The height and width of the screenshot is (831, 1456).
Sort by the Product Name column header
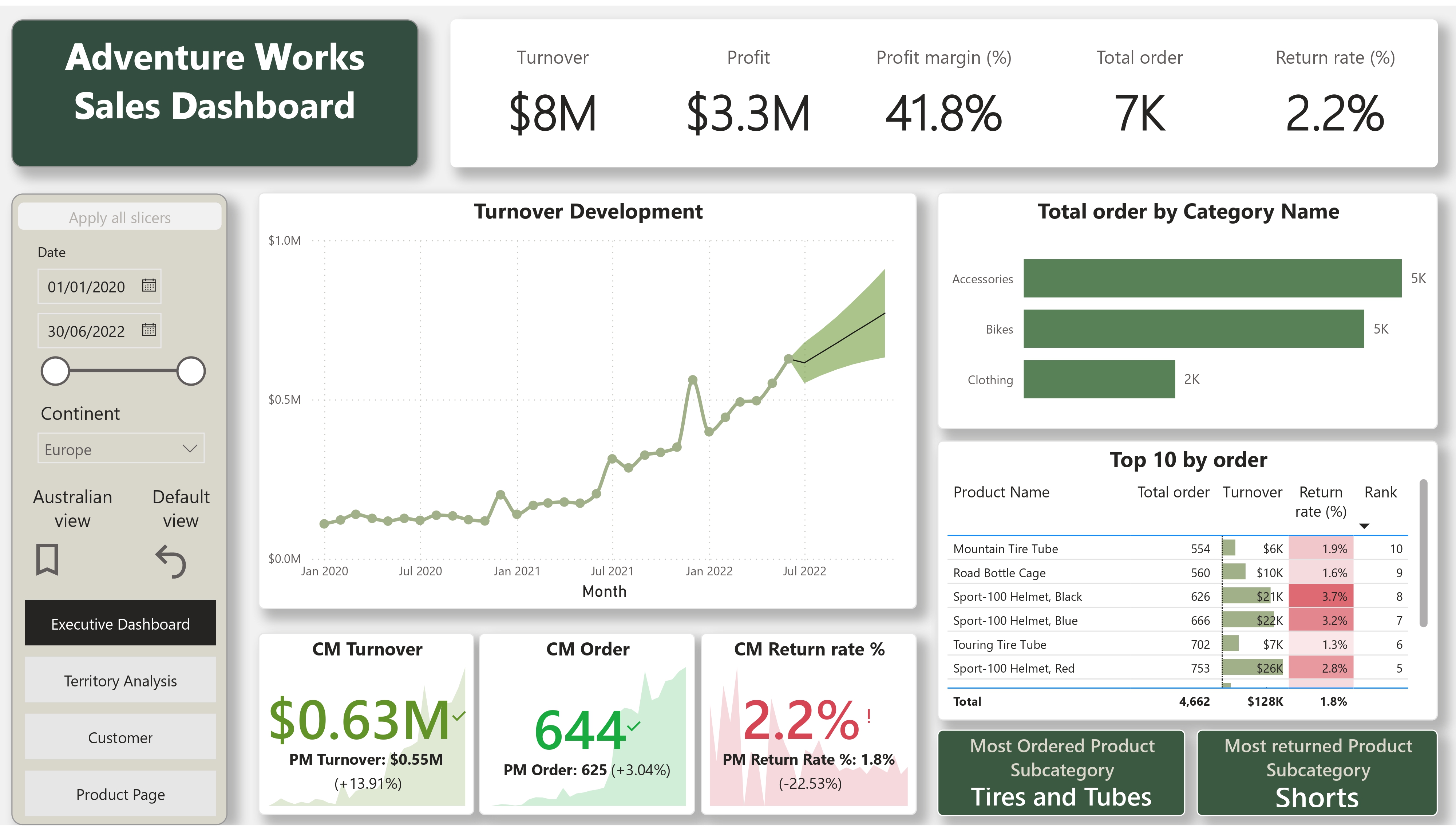[x=1001, y=492]
